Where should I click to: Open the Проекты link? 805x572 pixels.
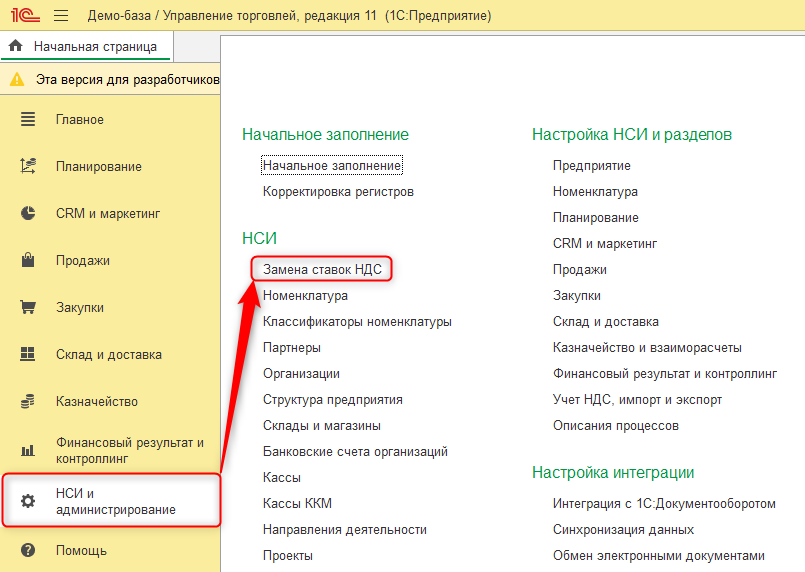click(288, 556)
